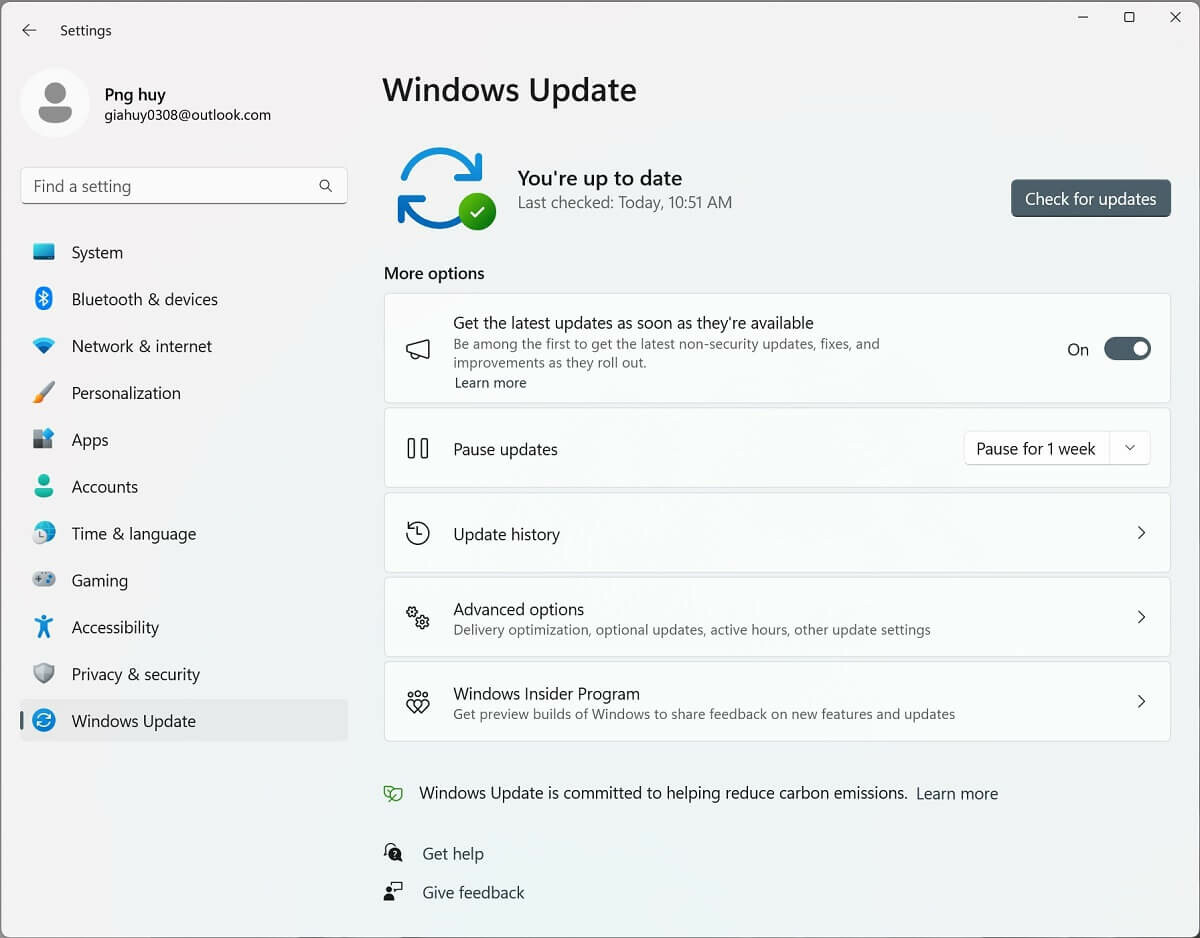Viewport: 1200px width, 938px height.
Task: Click the Network & internet icon
Action: pos(44,346)
